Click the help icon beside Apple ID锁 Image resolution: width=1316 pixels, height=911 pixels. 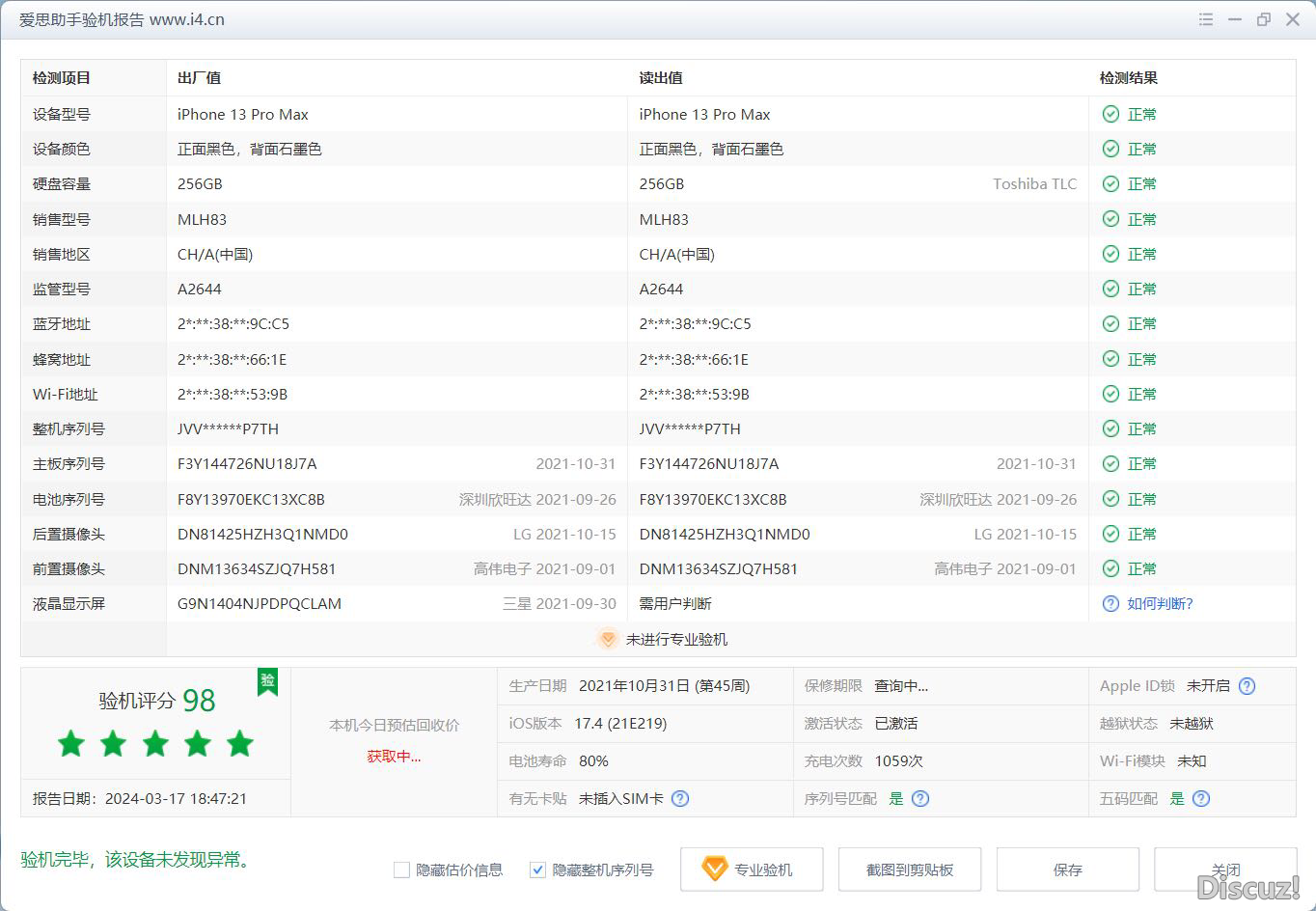[x=1247, y=686]
